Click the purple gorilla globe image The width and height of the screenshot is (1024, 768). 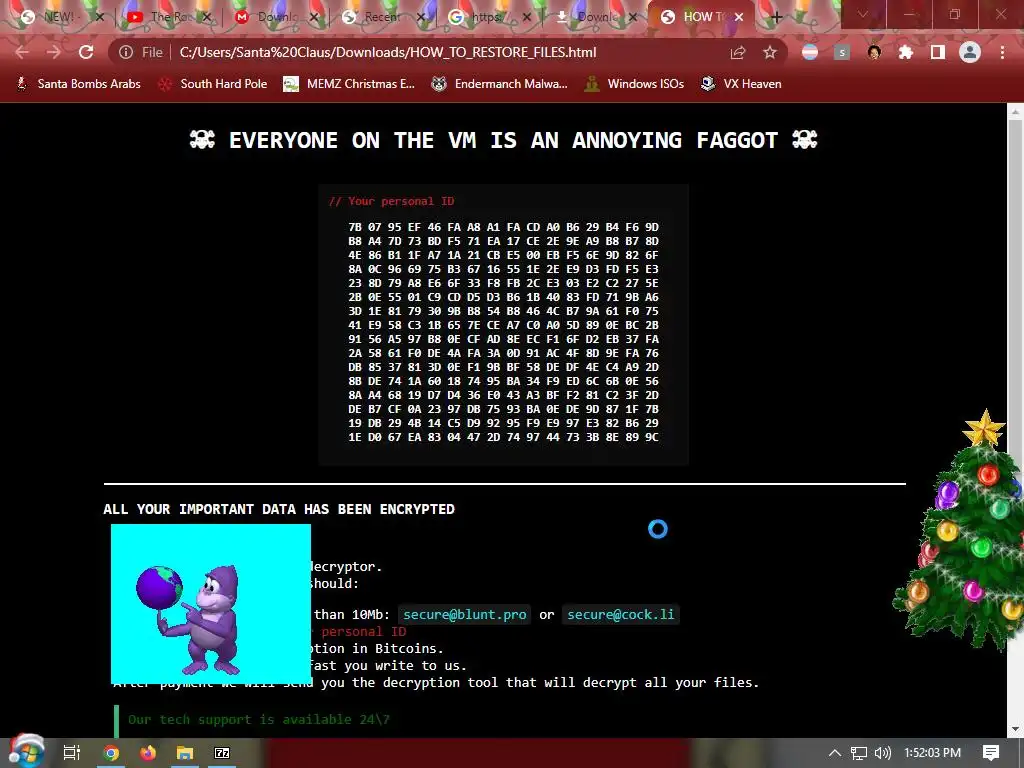(211, 604)
